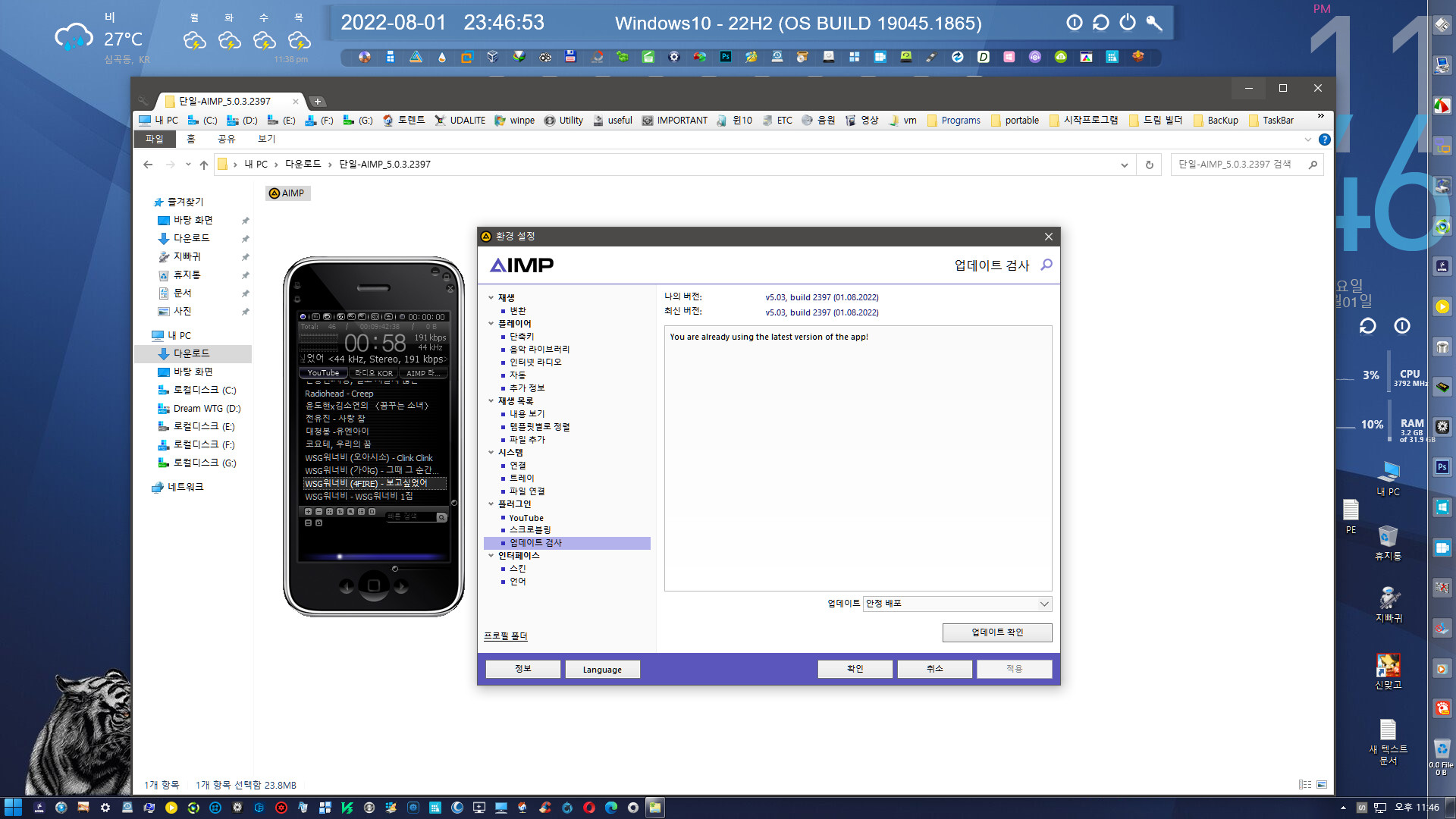Image resolution: width=1456 pixels, height=819 pixels.
Task: Click the quick search magnifier in AIMP playlist
Action: coord(441,517)
